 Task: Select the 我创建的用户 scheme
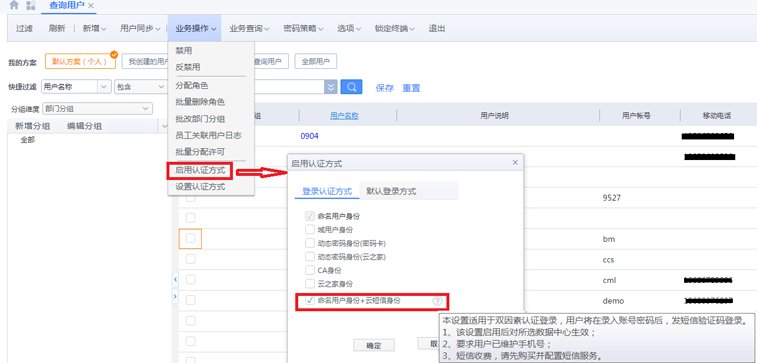tap(145, 62)
